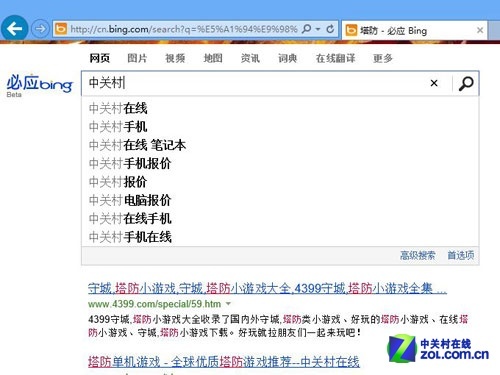Select suggestion 中关村在线 笔记本
Image resolution: width=500 pixels, height=375 pixels.
(280, 145)
